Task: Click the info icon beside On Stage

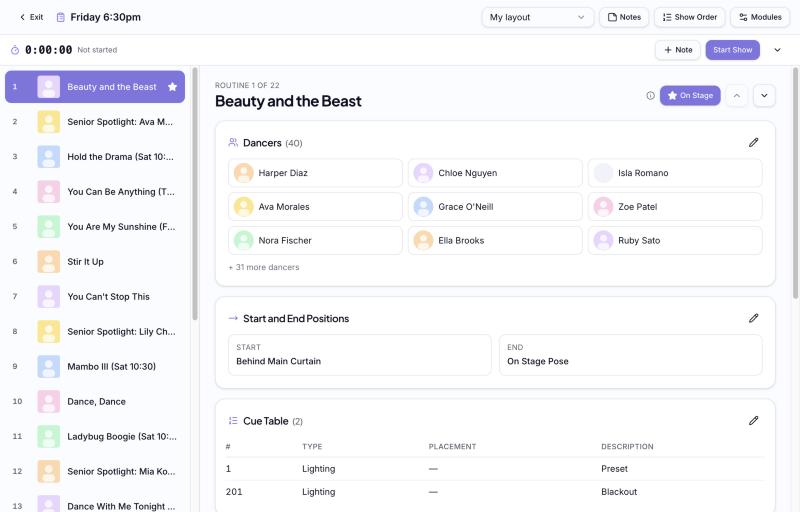Action: click(650, 95)
